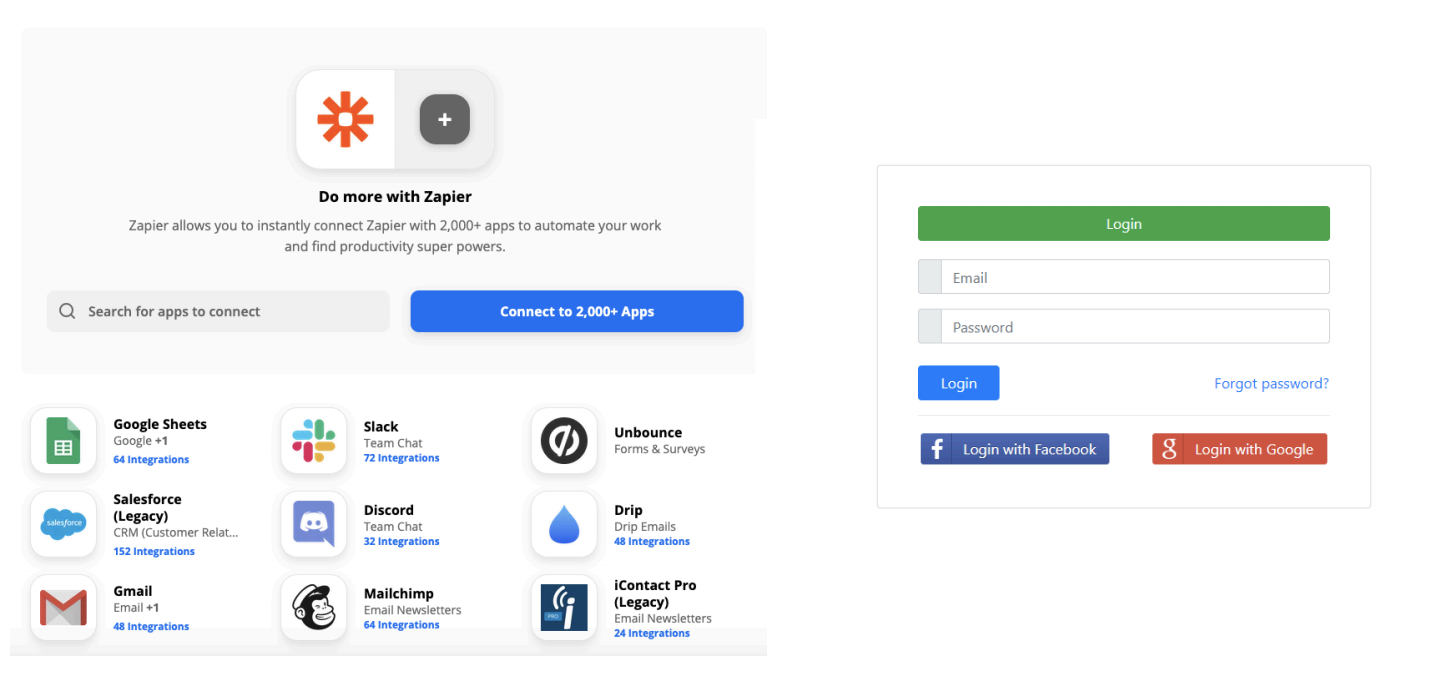Open the Salesforce (Legacy) cloud icon

tap(63, 524)
